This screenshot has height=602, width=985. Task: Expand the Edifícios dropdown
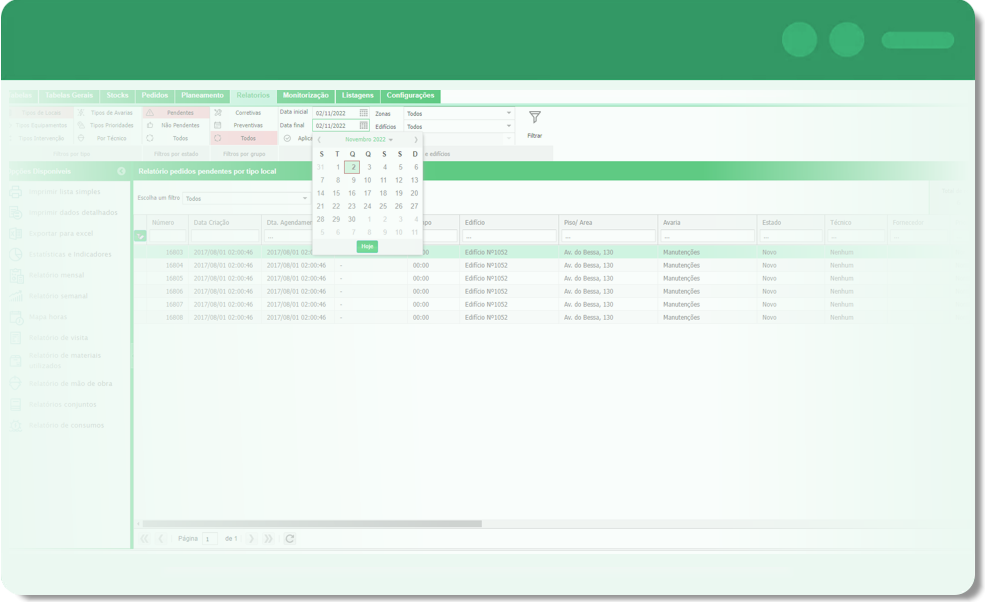tap(458, 127)
